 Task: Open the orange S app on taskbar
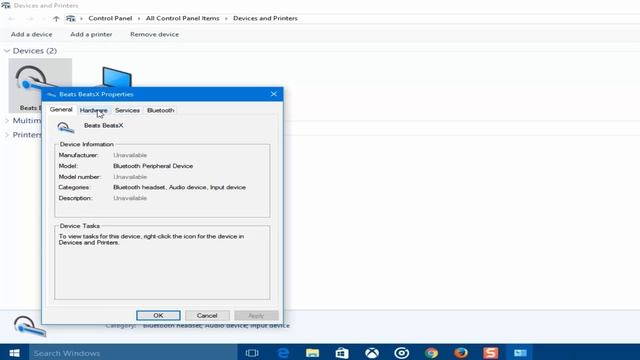pyautogui.click(x=491, y=353)
